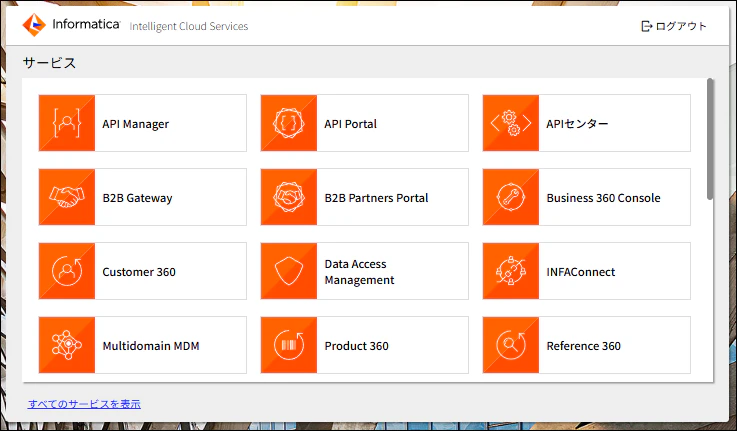Click the Intelligent Cloud Services title text
Viewport: 737px width, 431px height.
pyautogui.click(x=188, y=26)
